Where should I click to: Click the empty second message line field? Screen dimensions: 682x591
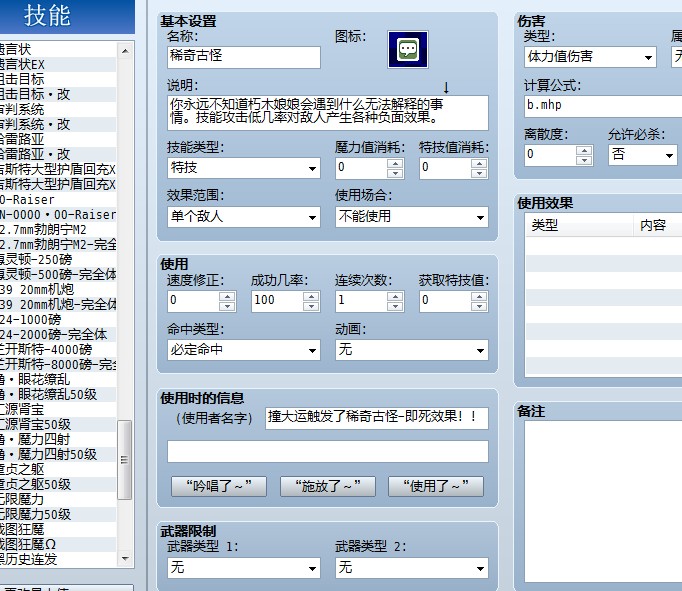tap(328, 451)
